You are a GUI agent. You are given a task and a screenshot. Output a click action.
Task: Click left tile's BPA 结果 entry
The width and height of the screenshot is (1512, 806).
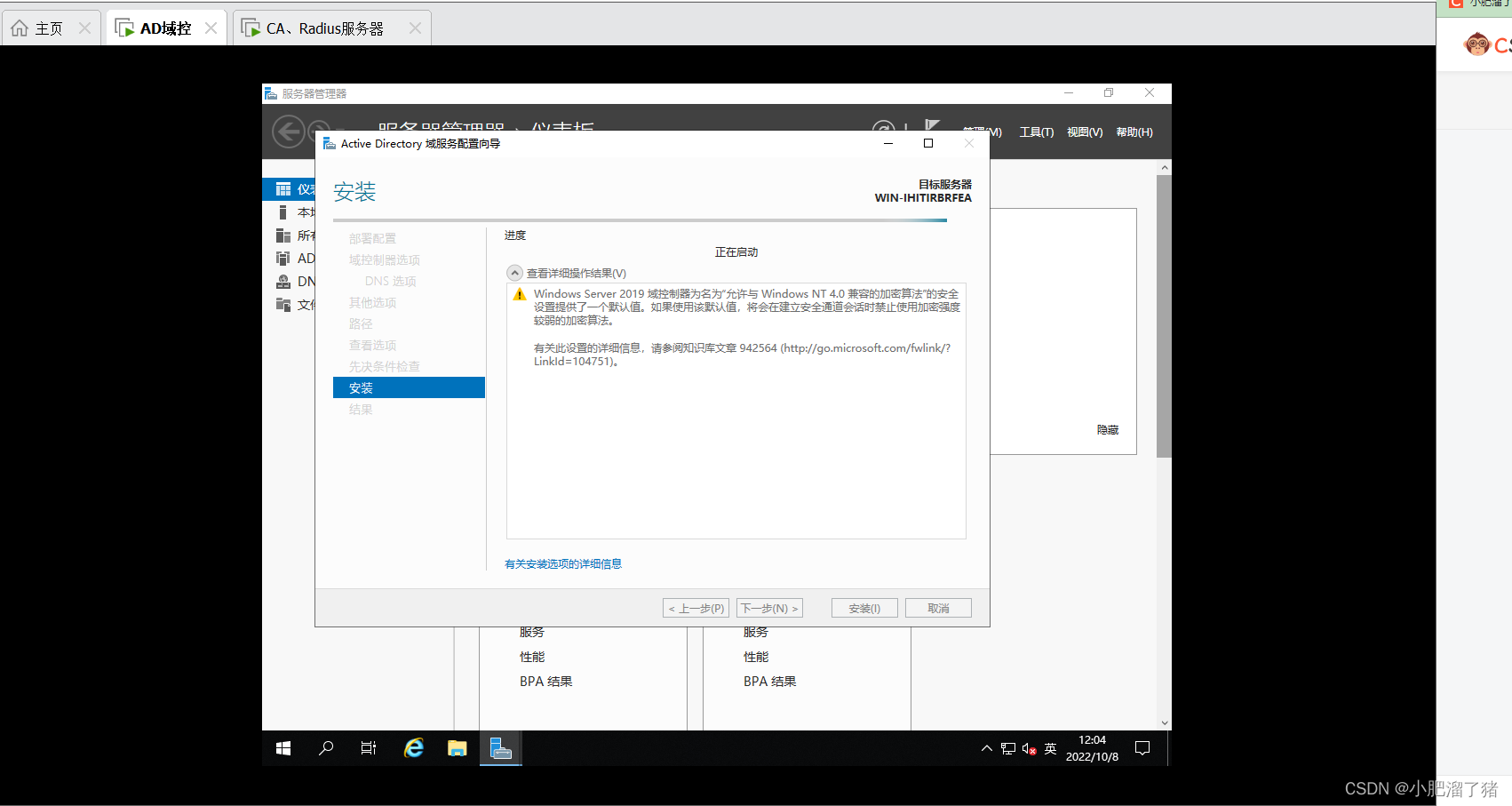click(545, 682)
